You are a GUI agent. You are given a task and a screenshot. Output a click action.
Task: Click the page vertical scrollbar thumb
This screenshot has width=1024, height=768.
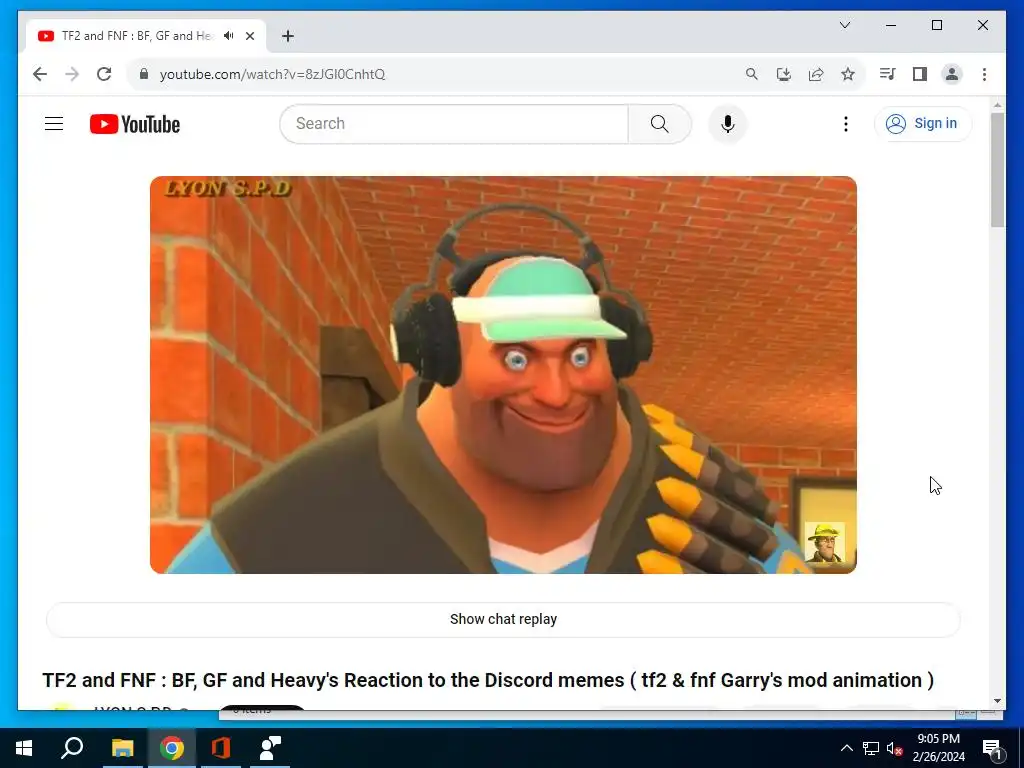click(x=997, y=170)
